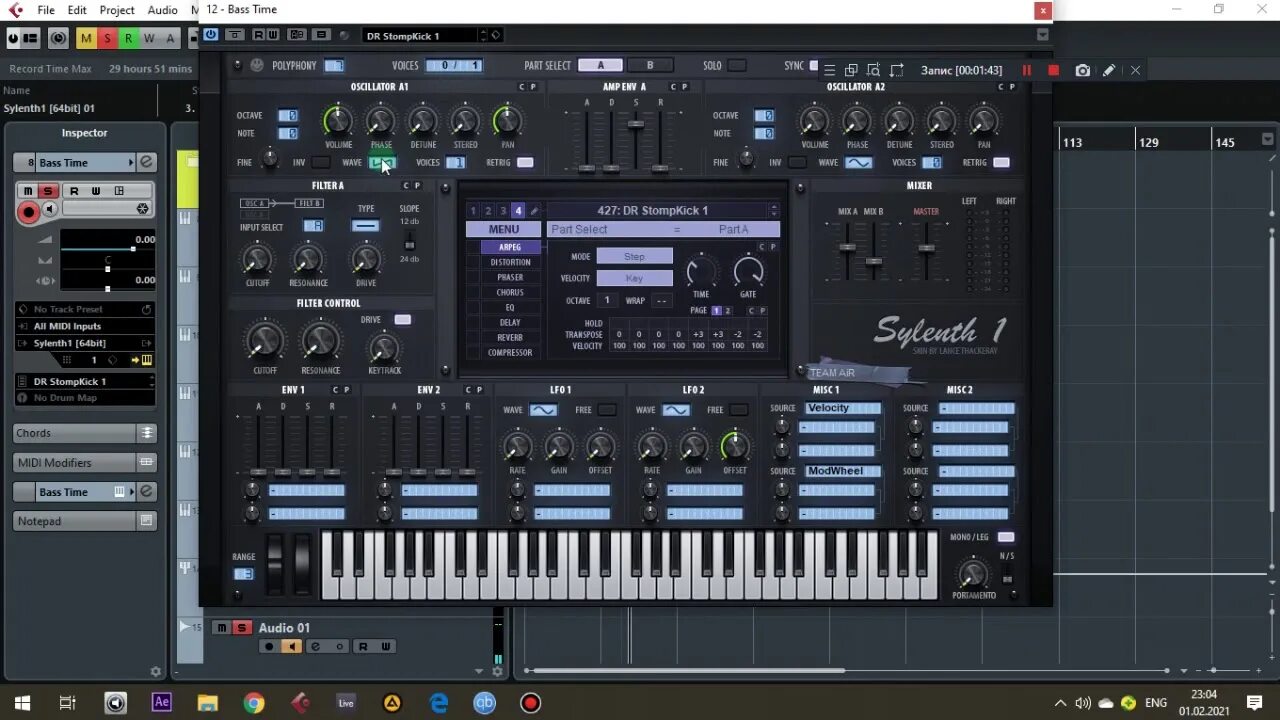Pause the screen recording
The image size is (1280, 720).
point(1026,70)
